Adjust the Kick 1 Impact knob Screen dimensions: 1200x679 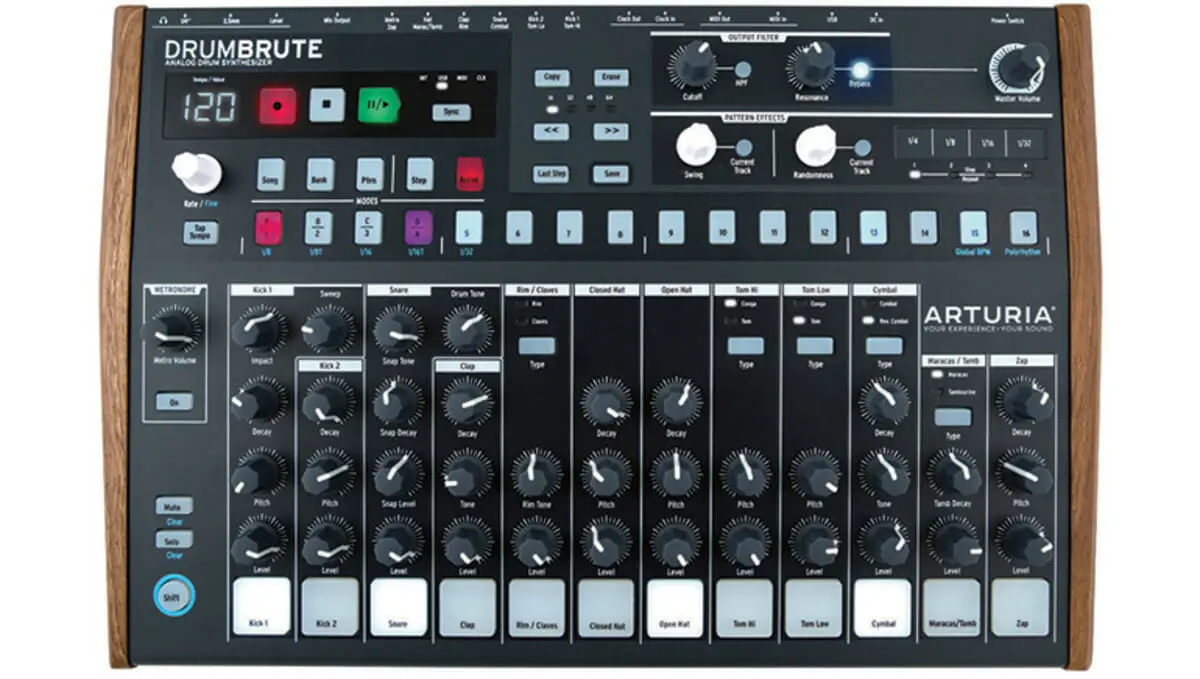[x=260, y=330]
